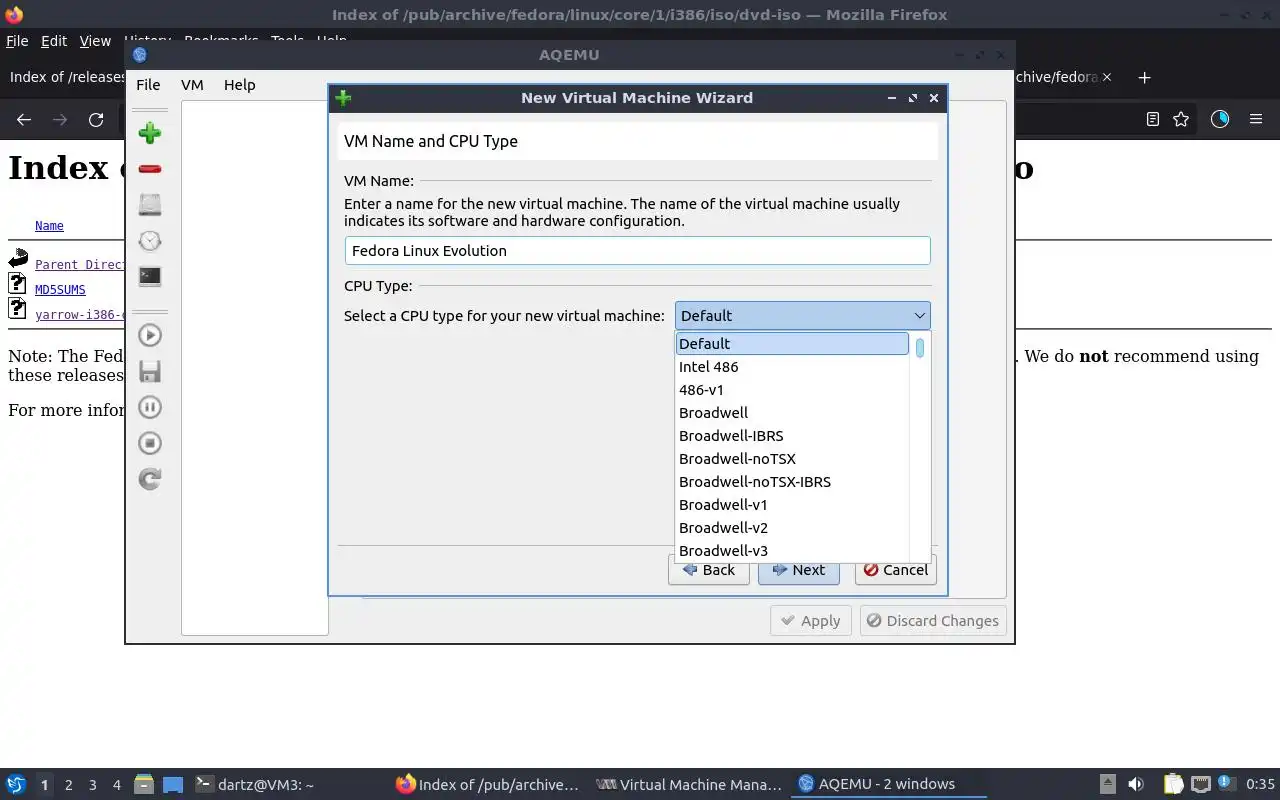Click the red minus Remove VM icon
The width and height of the screenshot is (1280, 800).
coord(150,169)
